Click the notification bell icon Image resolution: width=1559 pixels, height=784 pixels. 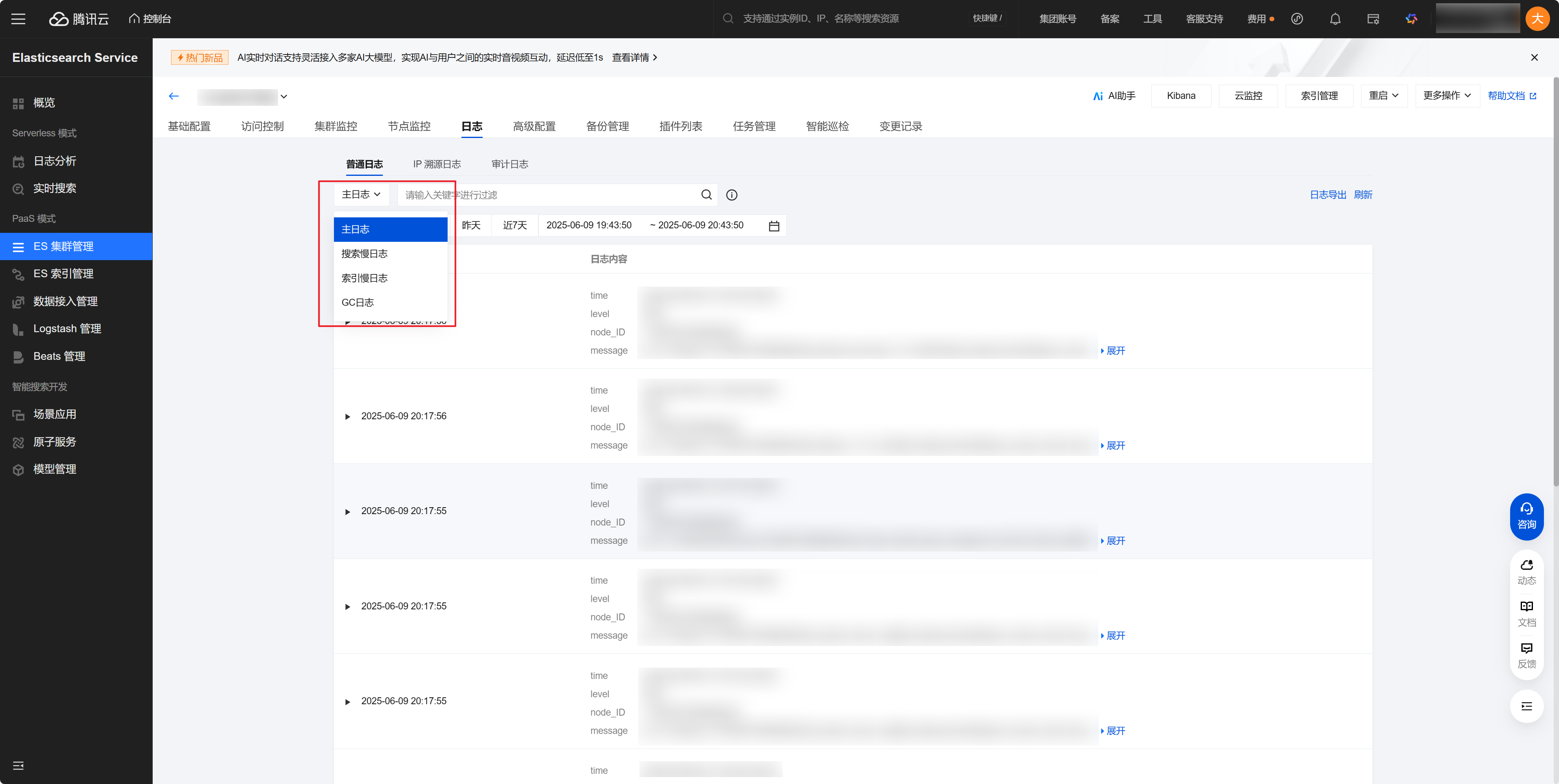click(1335, 19)
